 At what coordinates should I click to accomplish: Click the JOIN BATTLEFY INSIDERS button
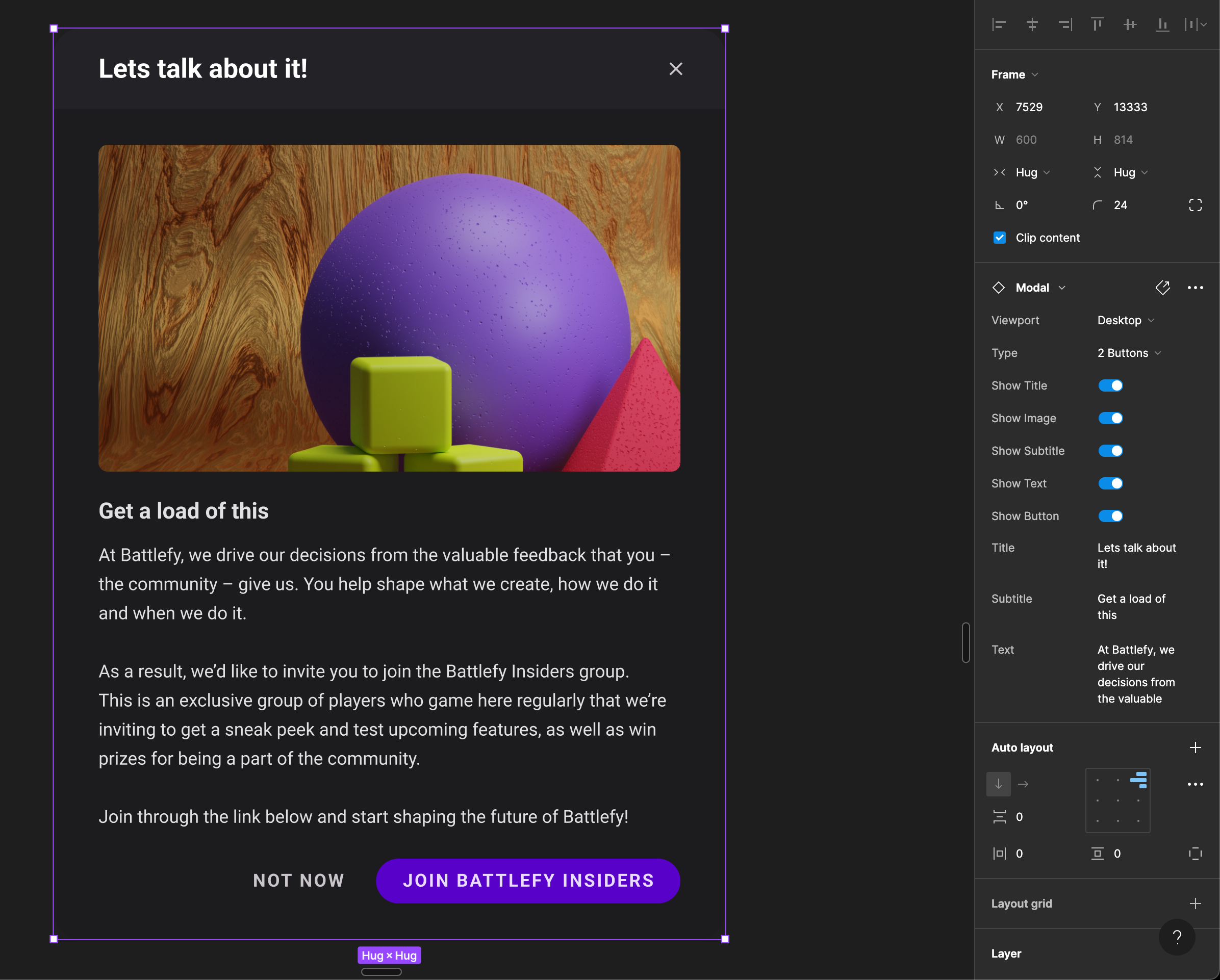point(527,881)
